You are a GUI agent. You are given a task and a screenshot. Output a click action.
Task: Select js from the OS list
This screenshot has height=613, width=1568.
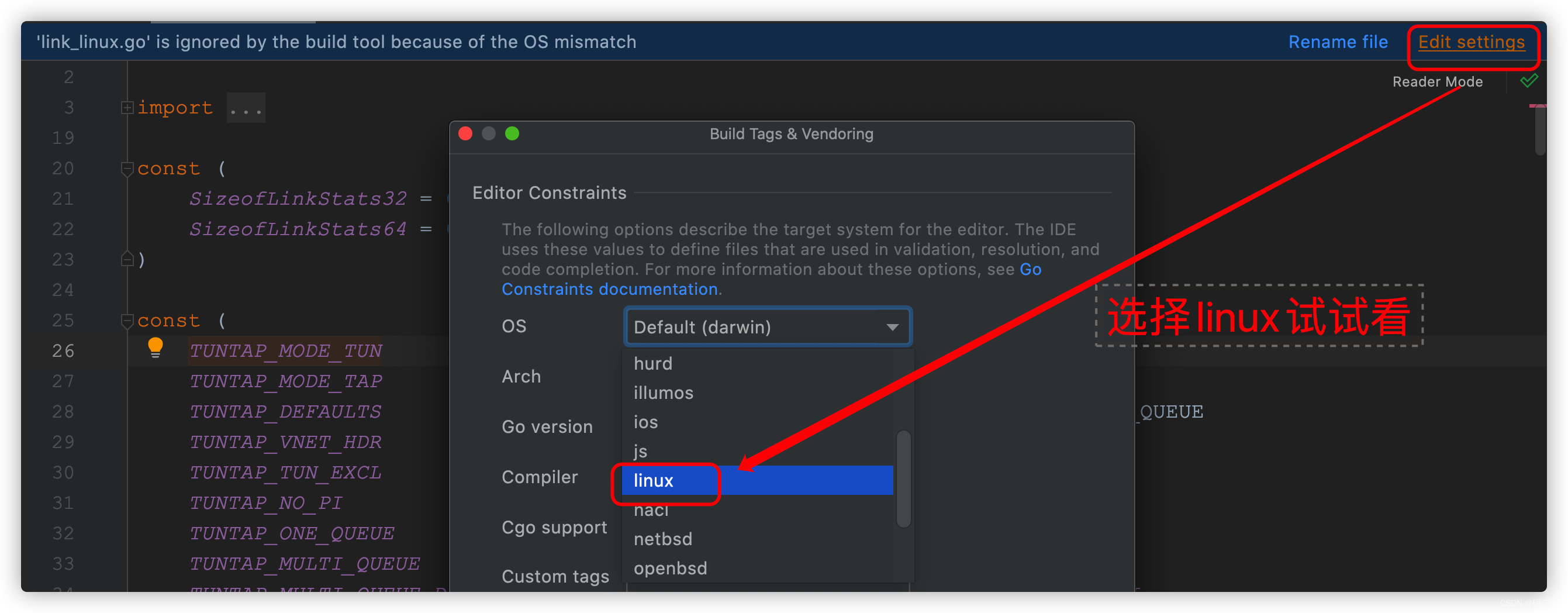(x=757, y=451)
